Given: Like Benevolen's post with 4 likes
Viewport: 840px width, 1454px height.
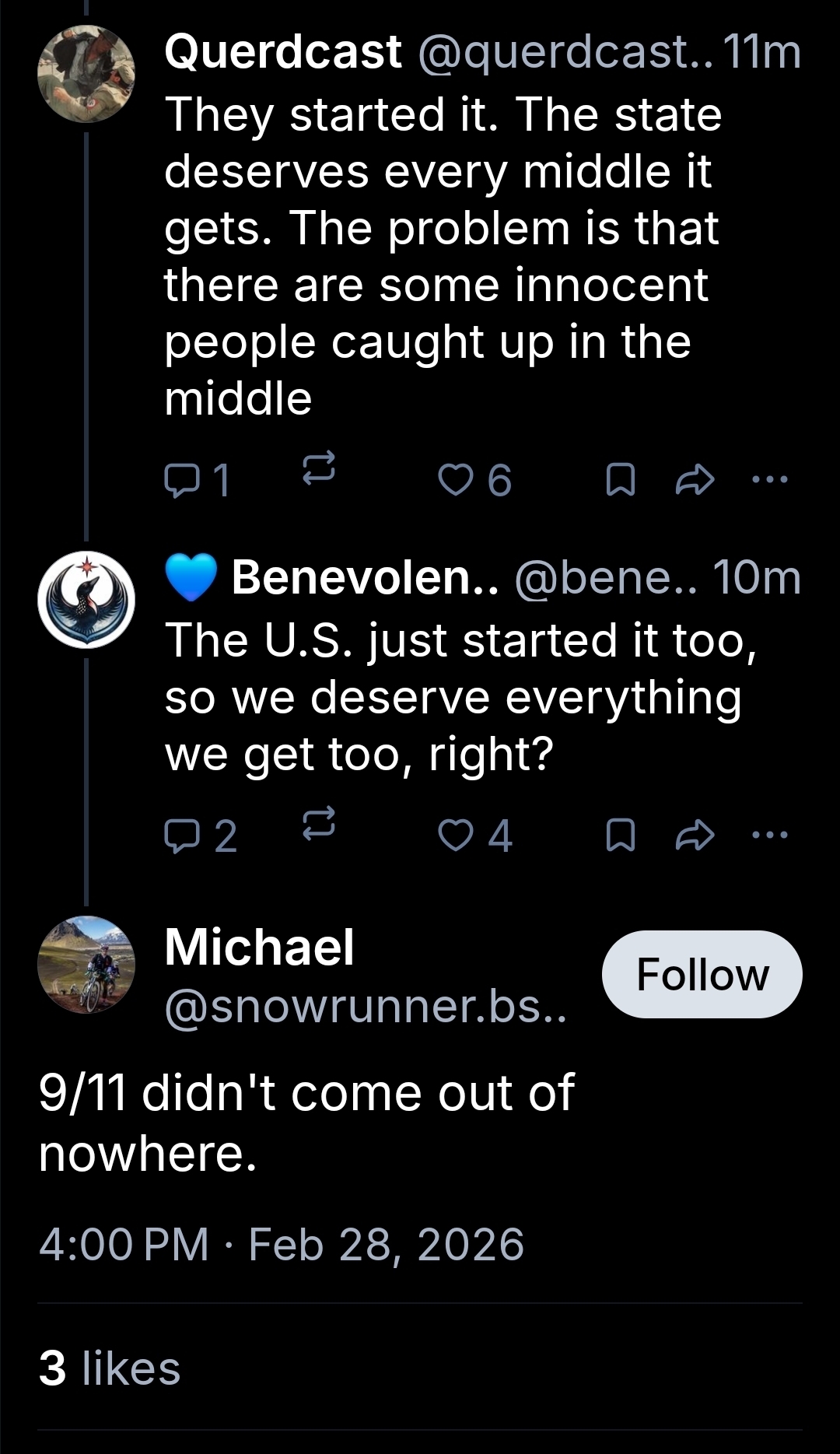Looking at the screenshot, I should point(456,836).
